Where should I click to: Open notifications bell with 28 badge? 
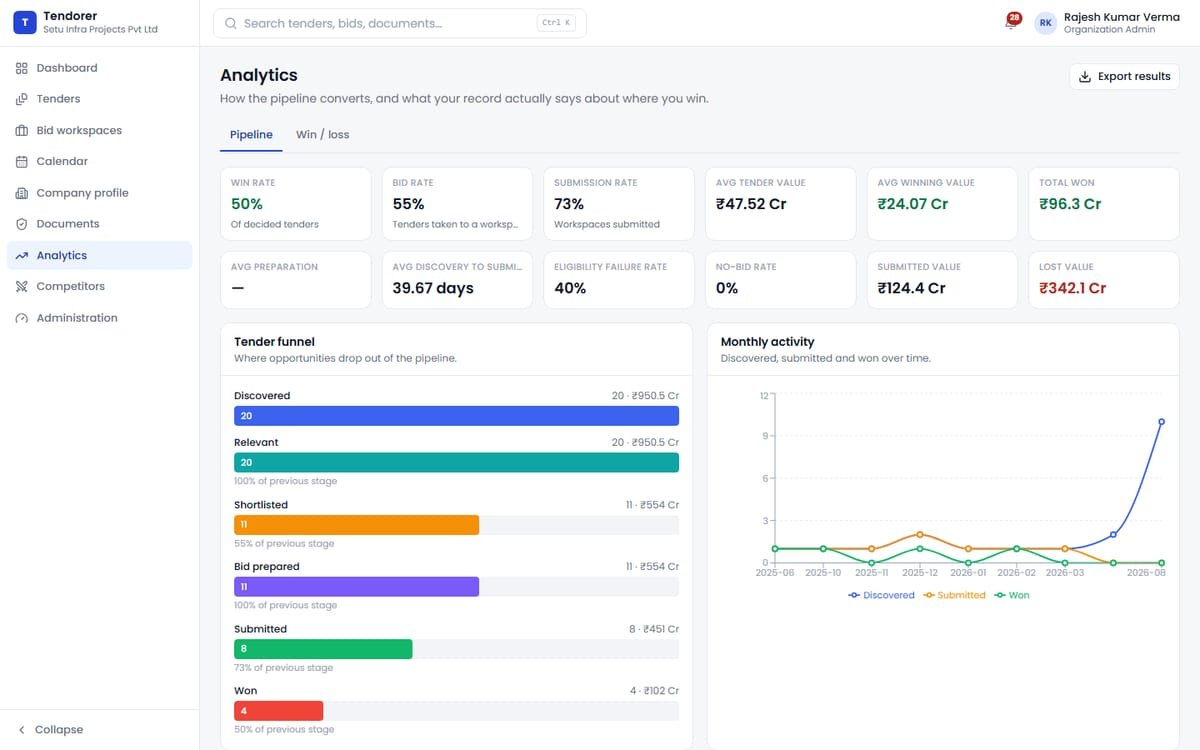pyautogui.click(x=1012, y=22)
